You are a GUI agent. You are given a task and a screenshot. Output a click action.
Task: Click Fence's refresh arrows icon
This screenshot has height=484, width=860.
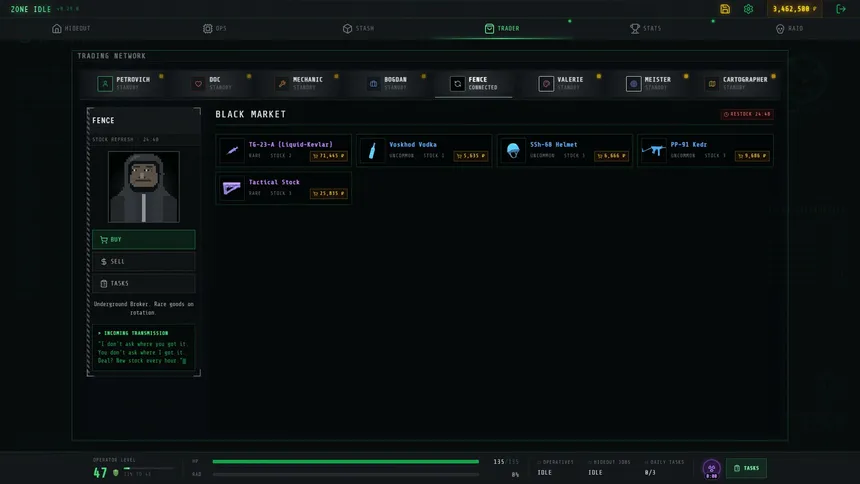(457, 84)
